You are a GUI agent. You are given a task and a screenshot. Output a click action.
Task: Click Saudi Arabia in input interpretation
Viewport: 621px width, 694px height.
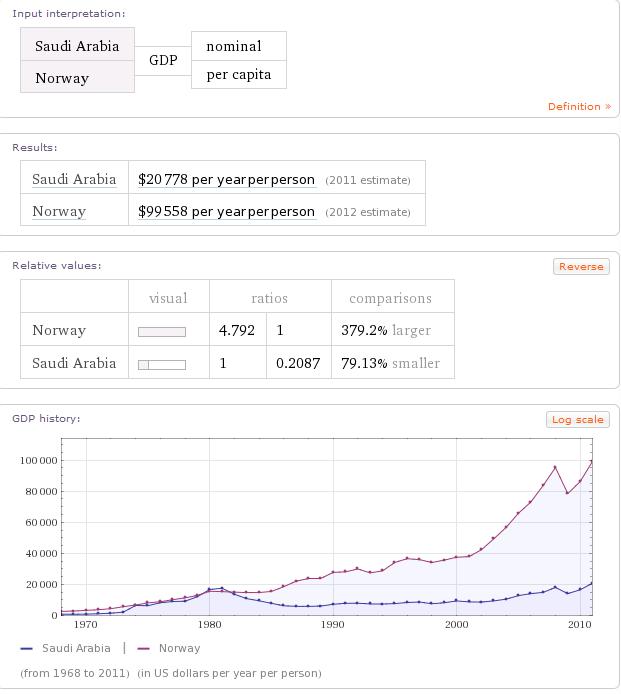[77, 46]
